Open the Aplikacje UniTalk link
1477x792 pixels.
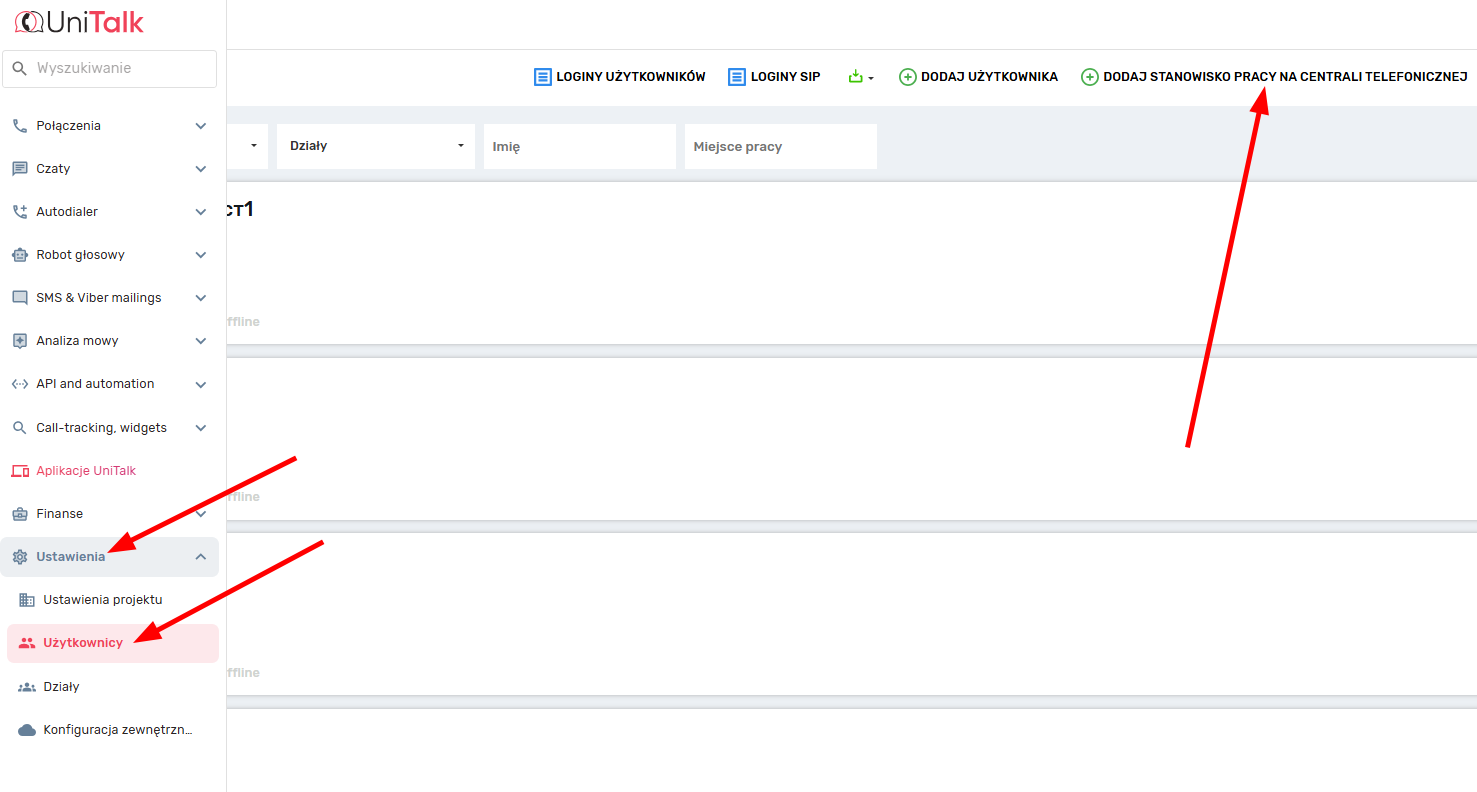click(x=86, y=471)
